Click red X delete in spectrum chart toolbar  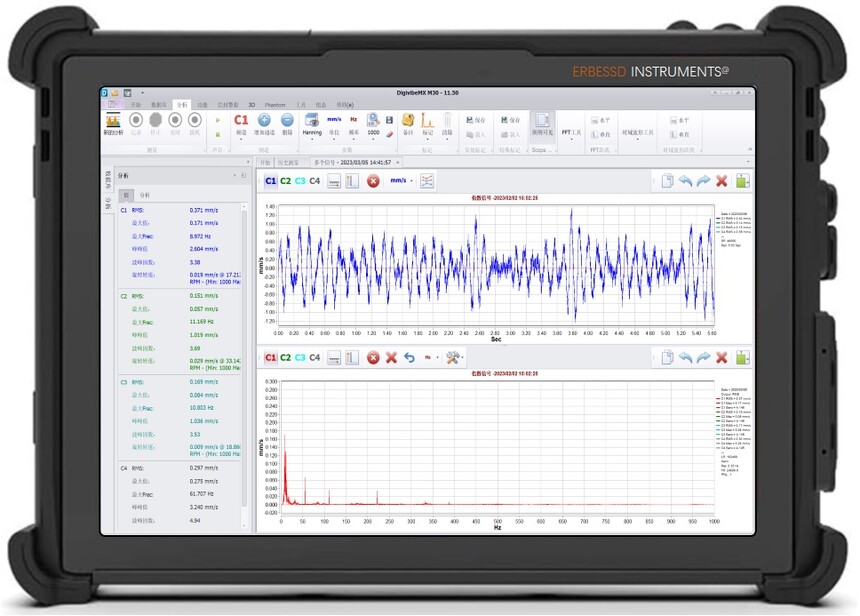721,357
